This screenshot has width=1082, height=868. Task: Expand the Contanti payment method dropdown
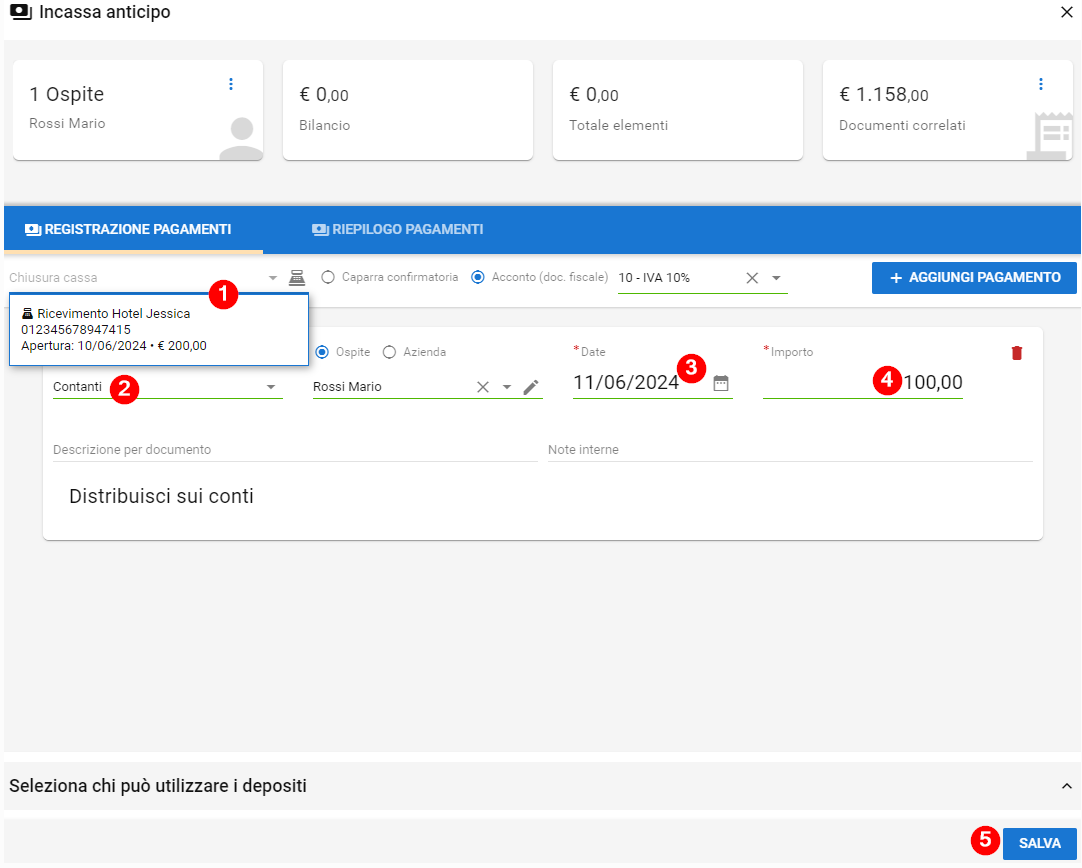coord(270,387)
